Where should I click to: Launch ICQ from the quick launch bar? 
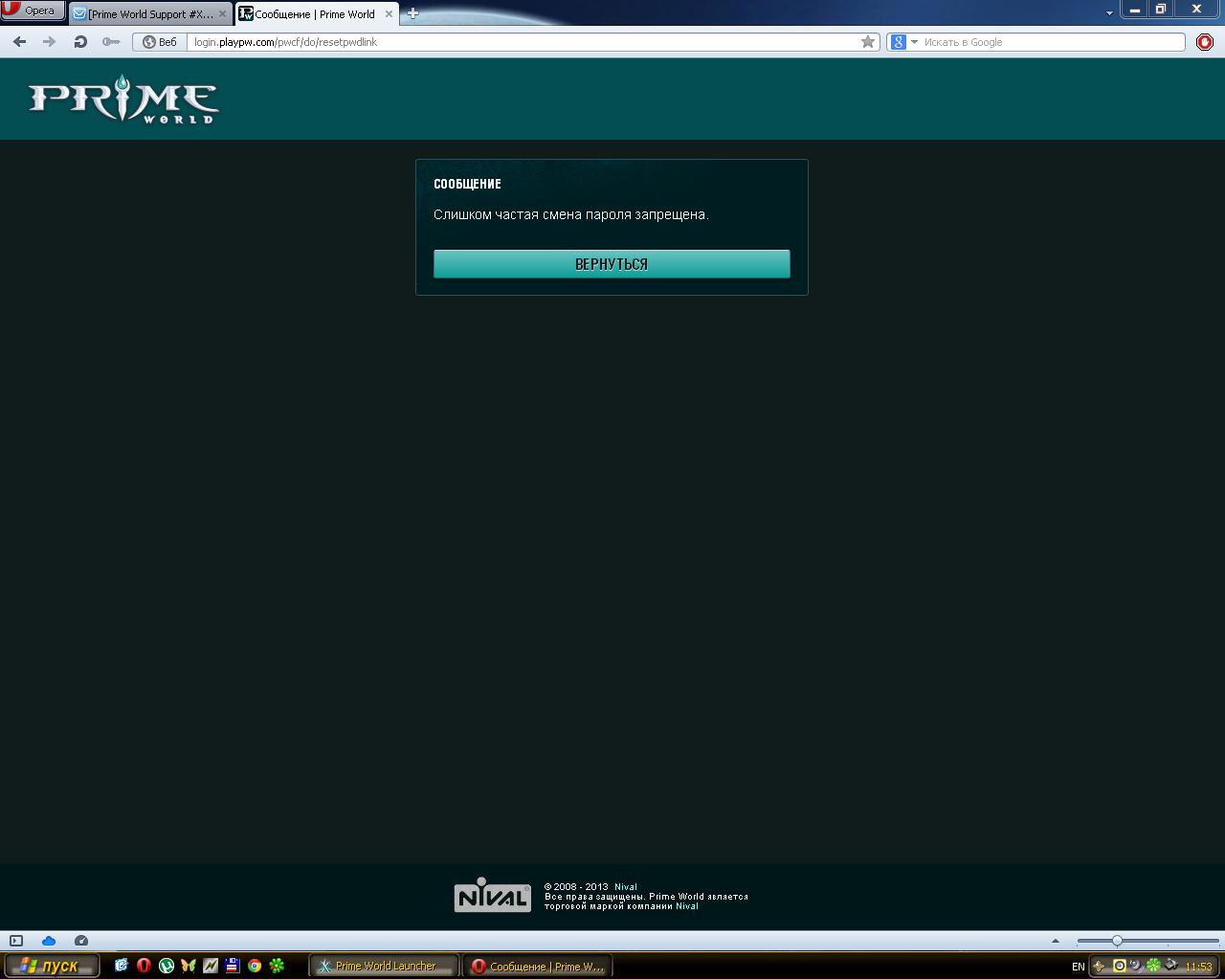click(x=278, y=967)
